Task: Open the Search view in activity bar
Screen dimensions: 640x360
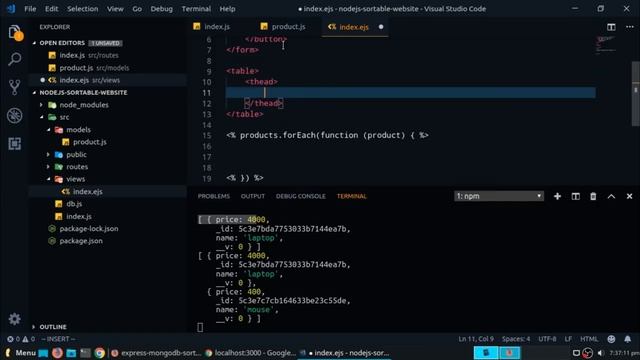Action: pyautogui.click(x=15, y=59)
